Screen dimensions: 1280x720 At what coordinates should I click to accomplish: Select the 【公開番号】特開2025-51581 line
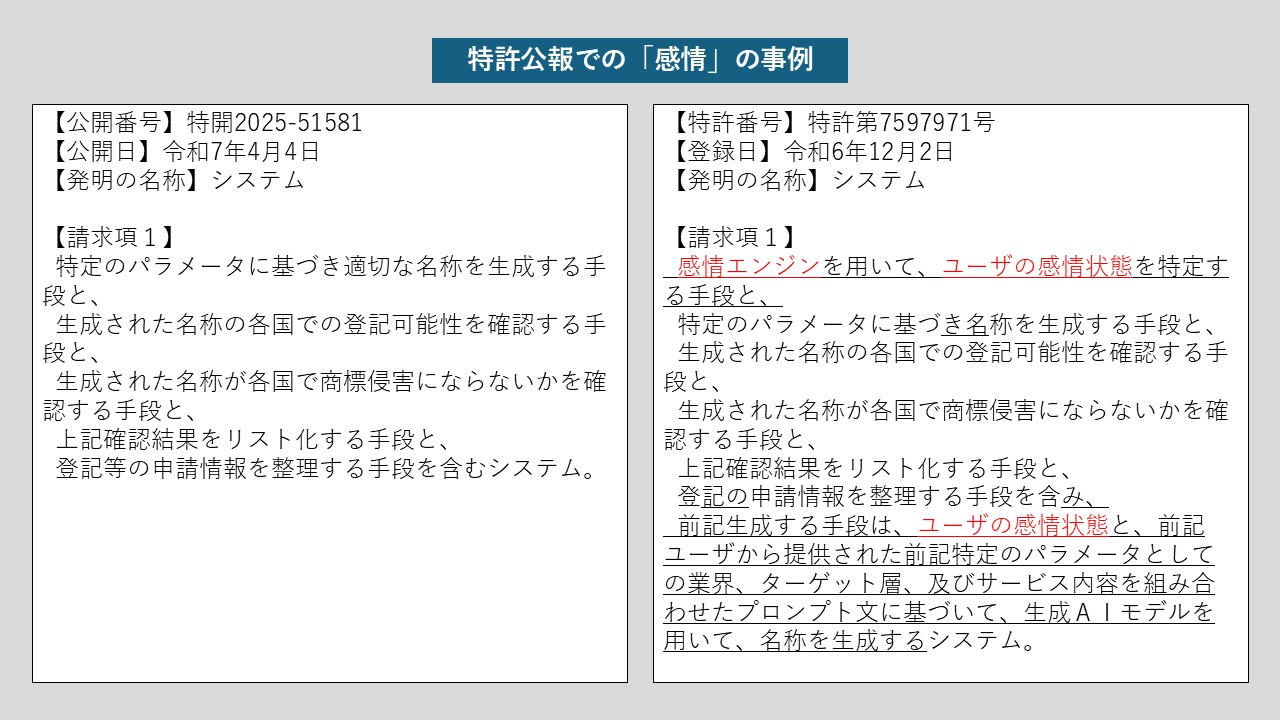pos(203,123)
